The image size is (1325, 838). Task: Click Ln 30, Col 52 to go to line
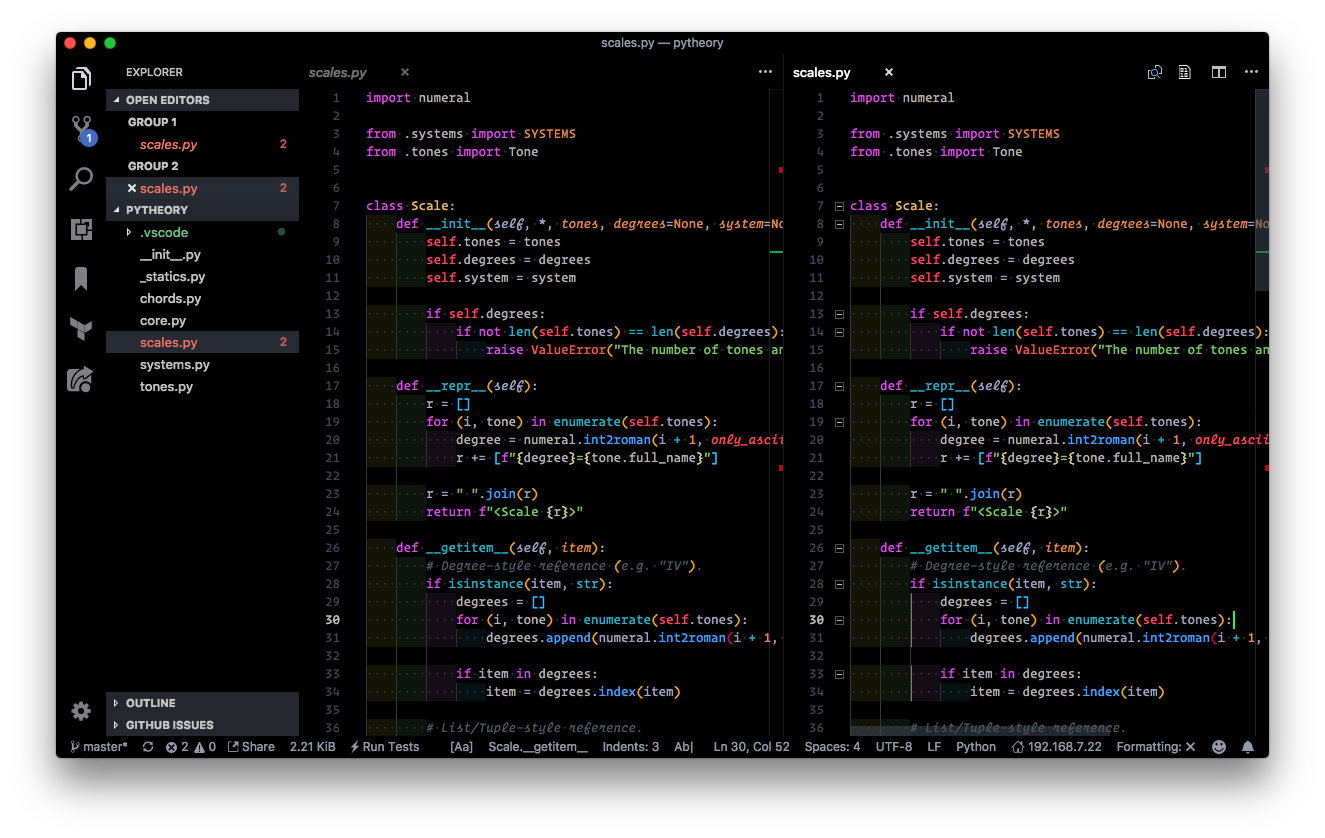pos(751,747)
